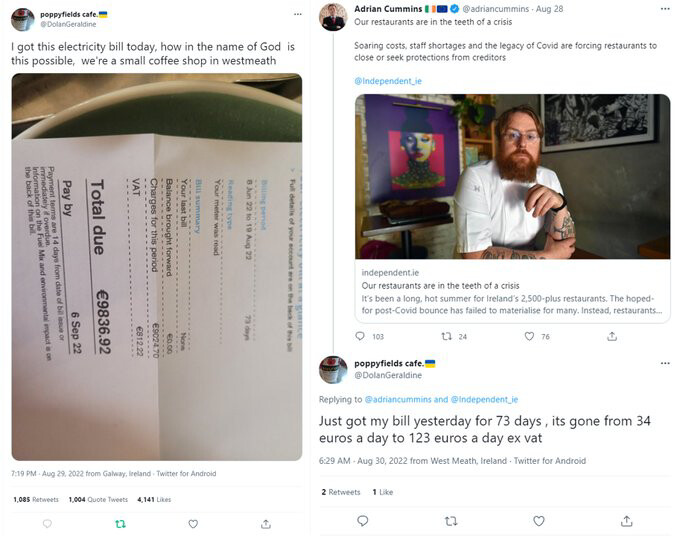Viewport: 680px width, 537px height.
Task: Share the electricity bill tweet
Action: (266, 524)
